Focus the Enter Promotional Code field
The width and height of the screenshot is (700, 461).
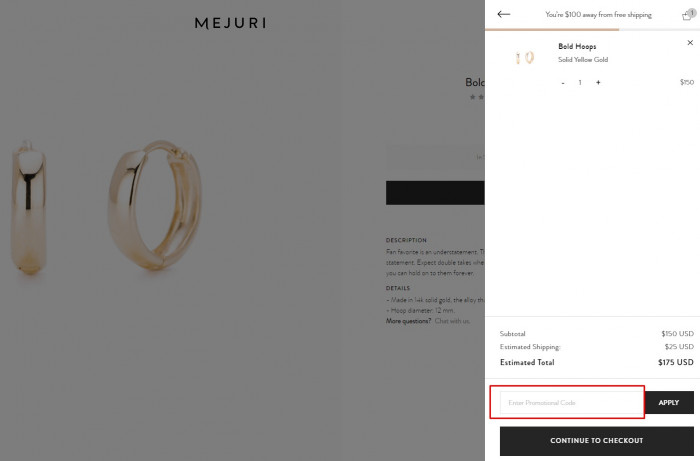(x=566, y=402)
